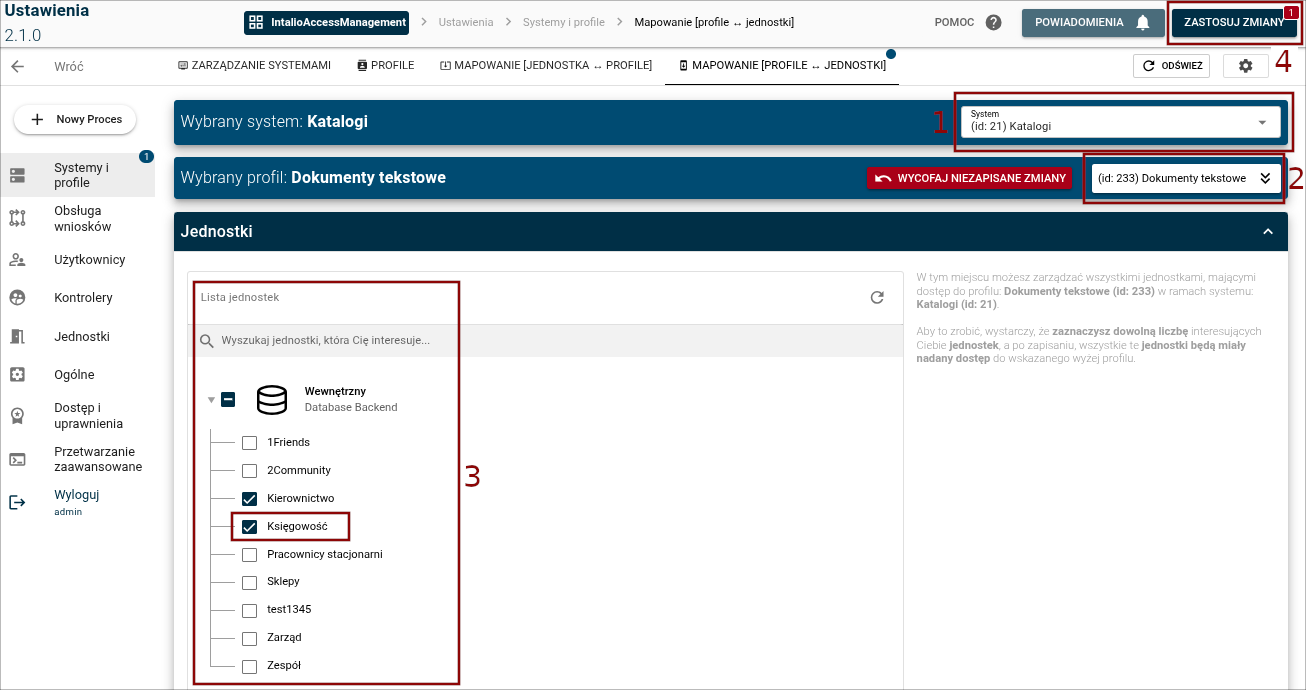Click the Kierownictwo label
Viewport: 1306px width, 690px height.
point(301,499)
